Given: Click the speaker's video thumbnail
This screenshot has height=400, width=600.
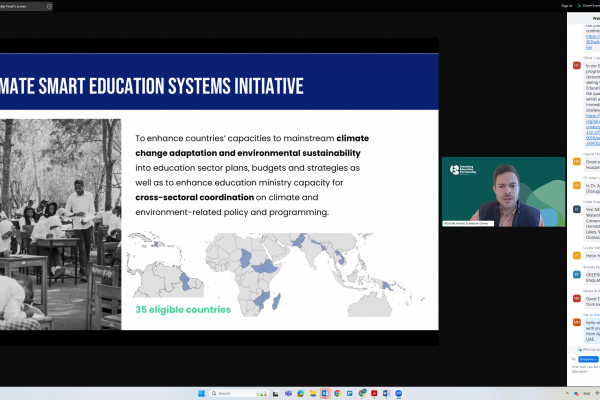Looking at the screenshot, I should pyautogui.click(x=503, y=191).
